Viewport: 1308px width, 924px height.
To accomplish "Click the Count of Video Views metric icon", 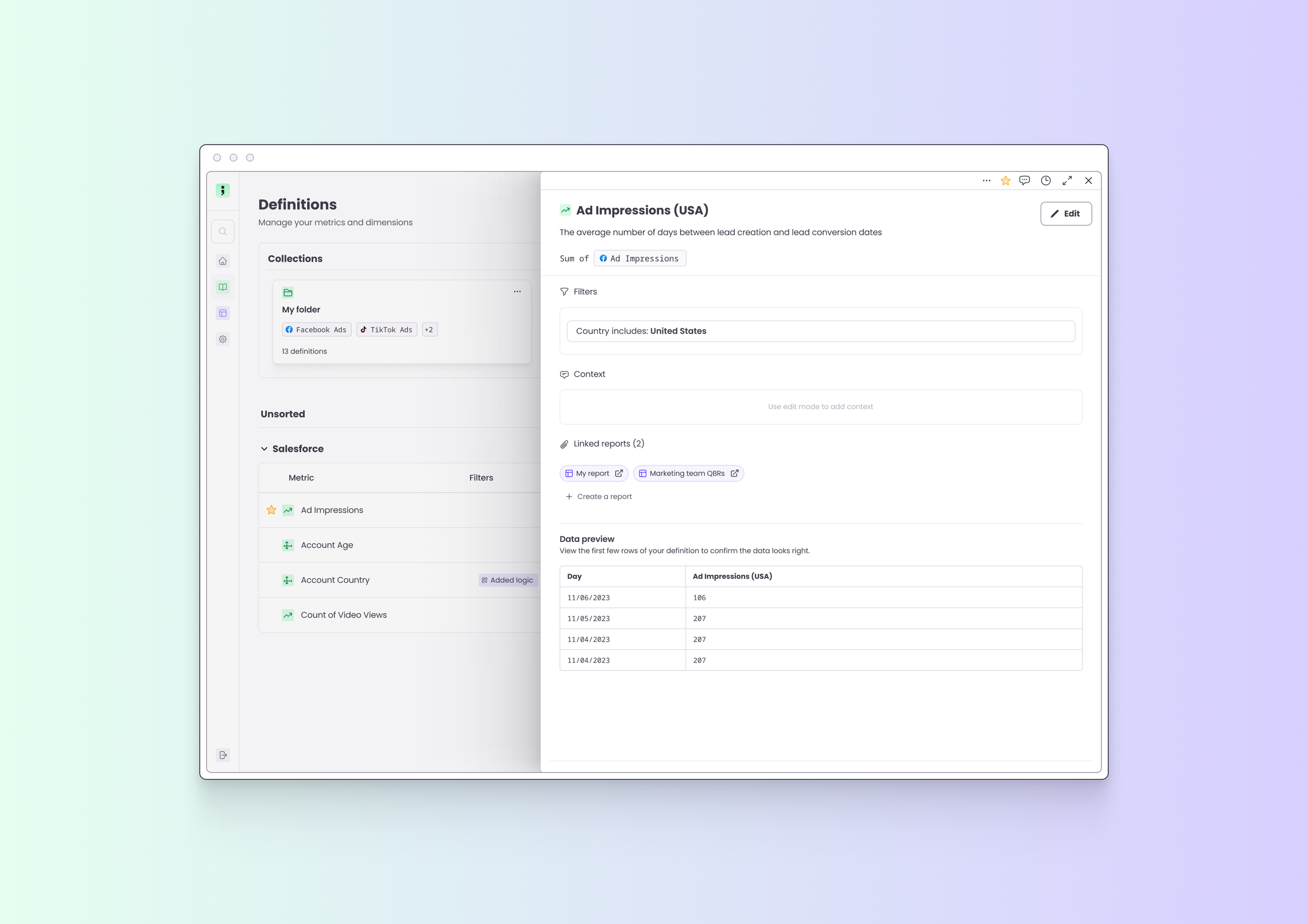I will pyautogui.click(x=288, y=615).
